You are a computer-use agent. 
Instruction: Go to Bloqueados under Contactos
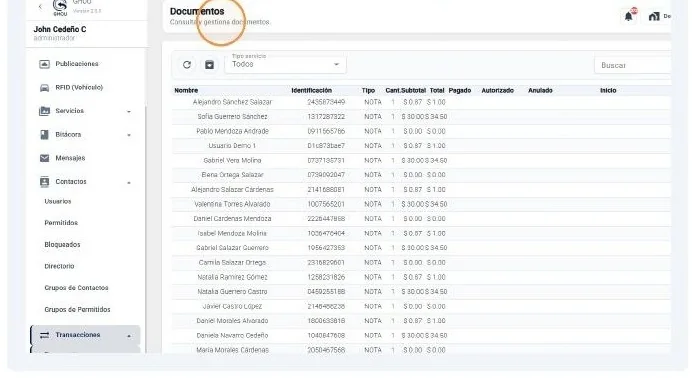click(62, 244)
